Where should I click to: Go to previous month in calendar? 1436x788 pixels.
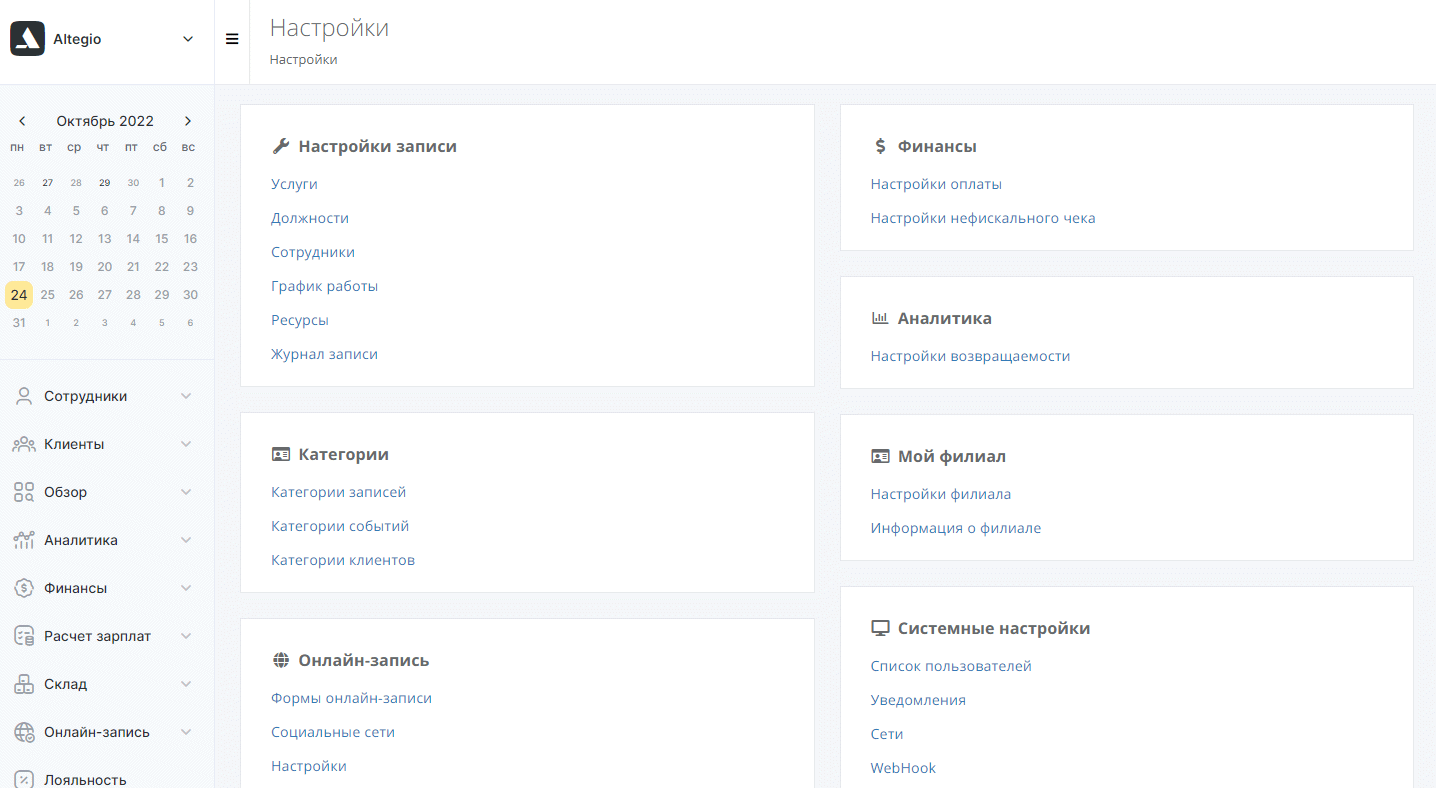[22, 121]
